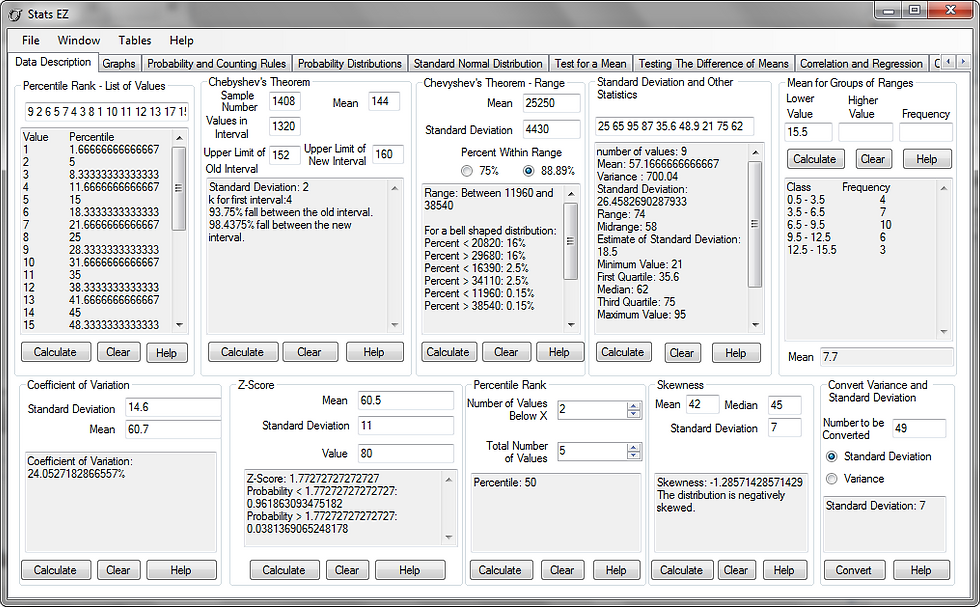Open the Window menu
The width and height of the screenshot is (980, 607).
point(79,41)
